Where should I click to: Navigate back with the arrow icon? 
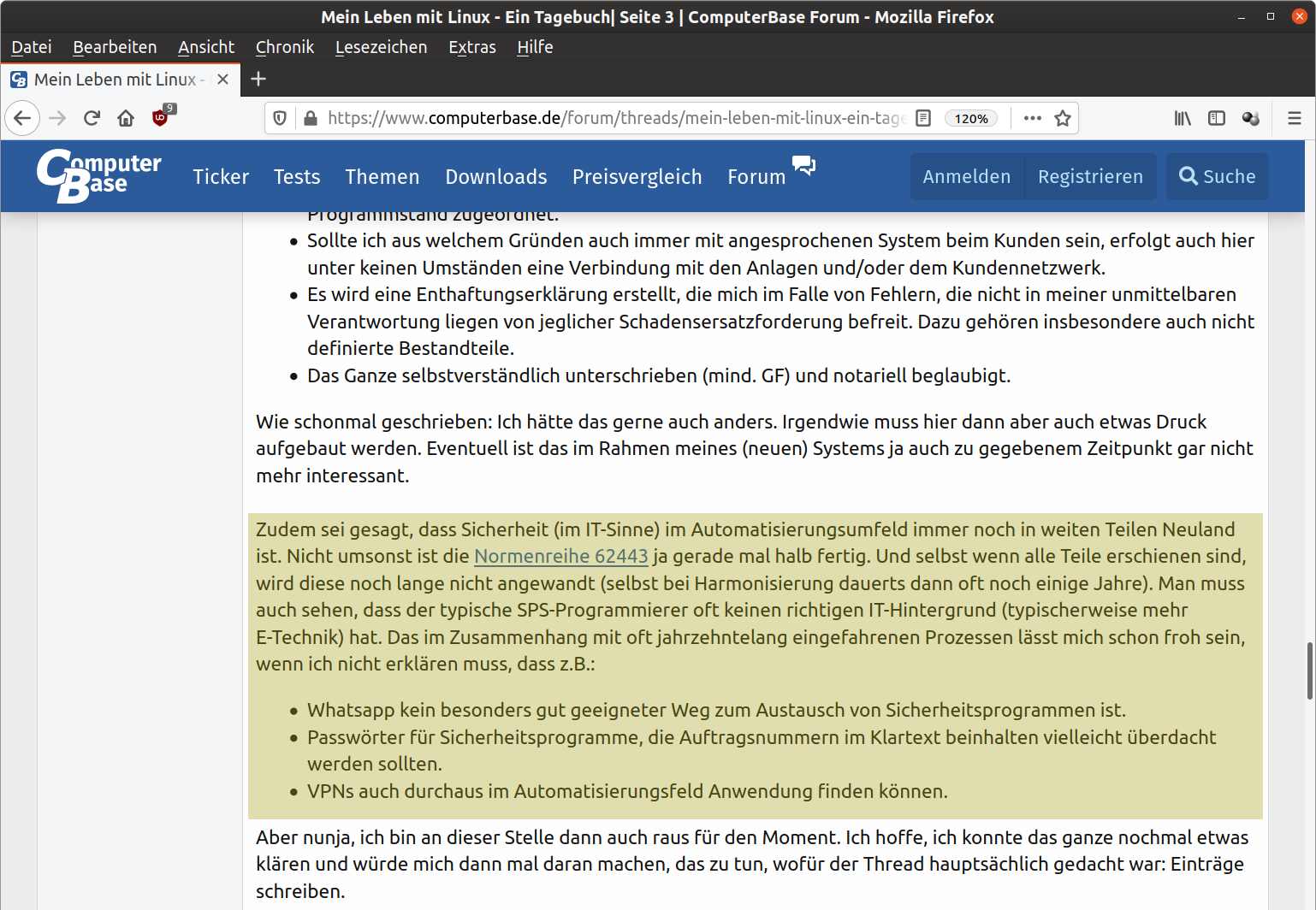click(x=22, y=118)
